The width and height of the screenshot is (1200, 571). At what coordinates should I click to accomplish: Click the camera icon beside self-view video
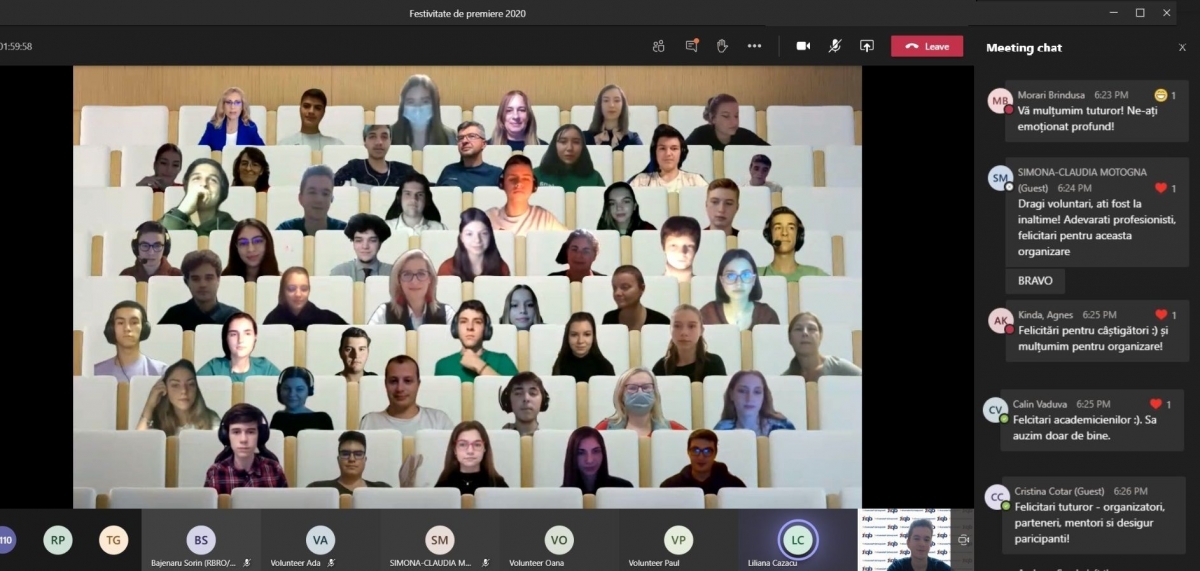(x=963, y=540)
